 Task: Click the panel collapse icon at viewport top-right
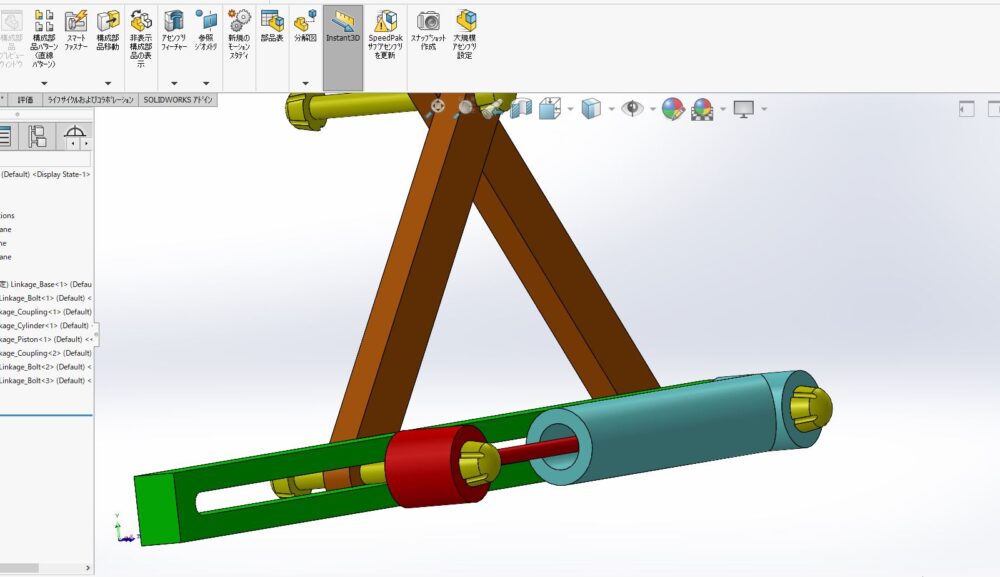[967, 109]
